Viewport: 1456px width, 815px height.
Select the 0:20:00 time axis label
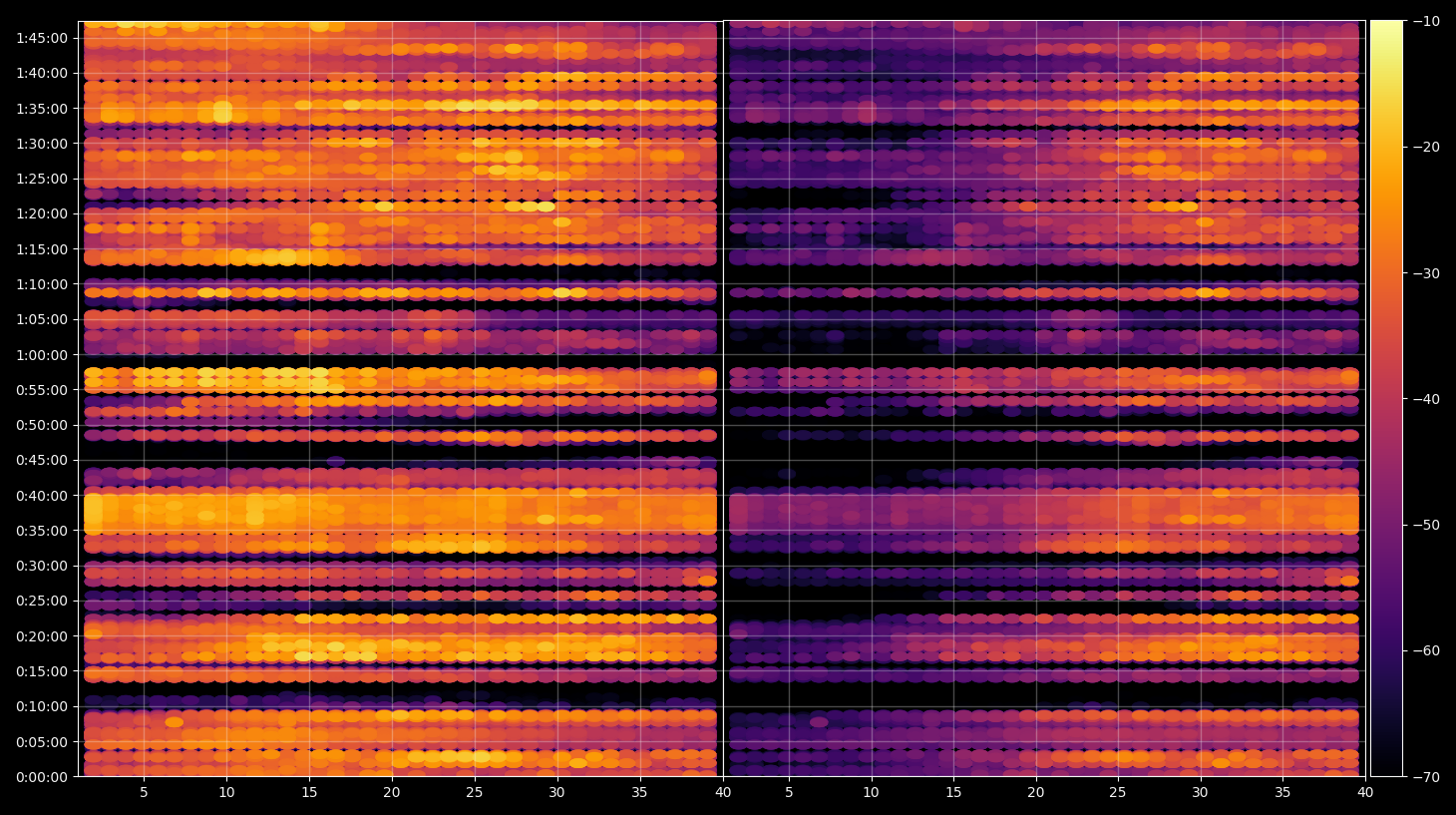pyautogui.click(x=42, y=636)
